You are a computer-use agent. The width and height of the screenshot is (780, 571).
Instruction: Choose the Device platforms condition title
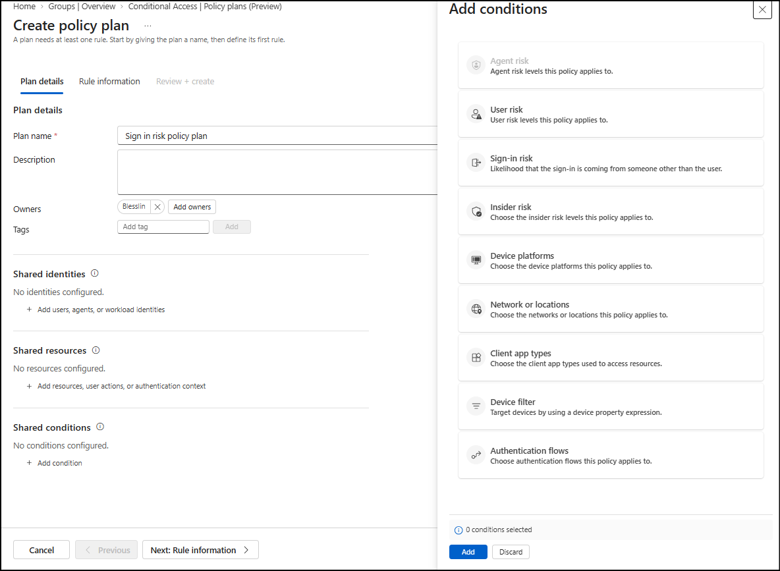(522, 256)
